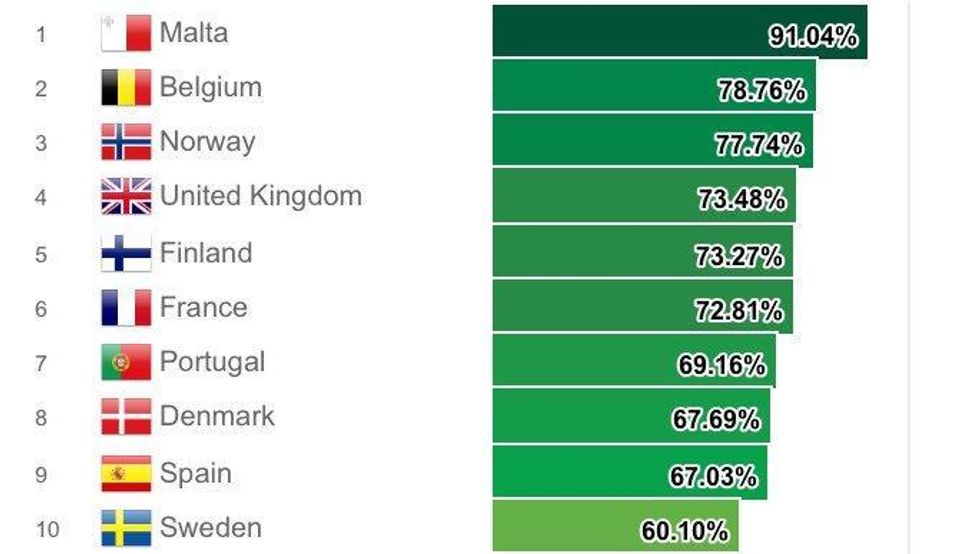
Task: Select the Portugal country name
Action: 213,362
